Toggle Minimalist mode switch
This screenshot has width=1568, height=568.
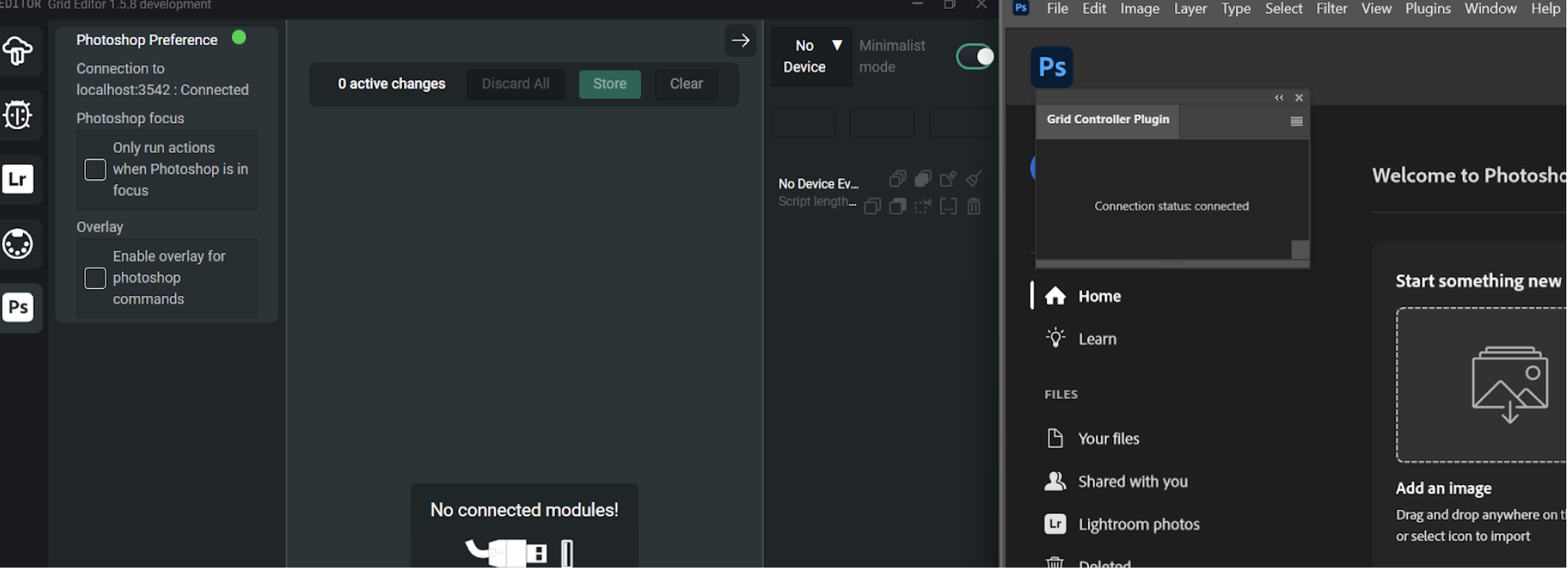974,57
